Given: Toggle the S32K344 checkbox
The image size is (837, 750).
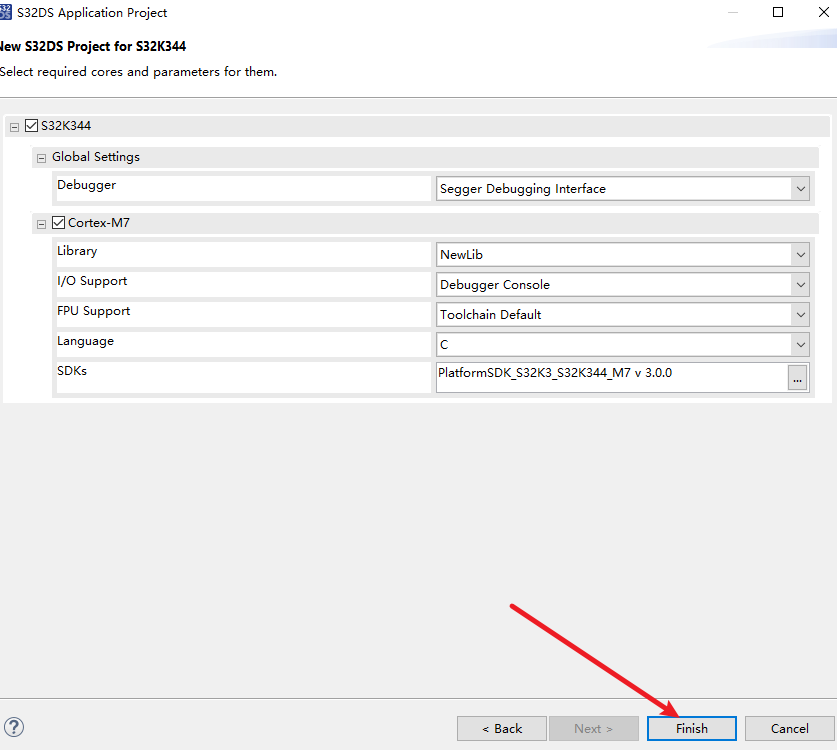Looking at the screenshot, I should coord(31,126).
